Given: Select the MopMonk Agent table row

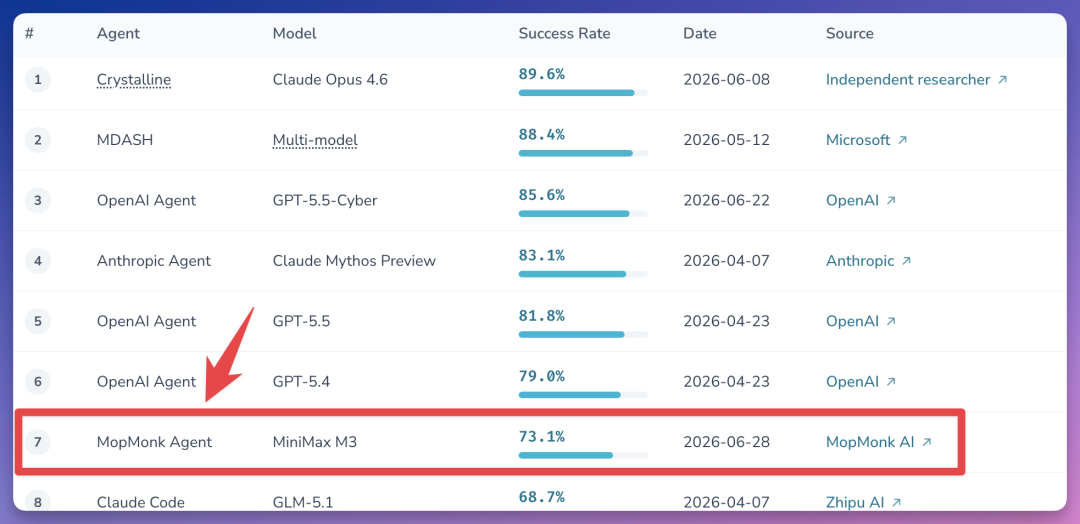Looking at the screenshot, I should (490, 443).
